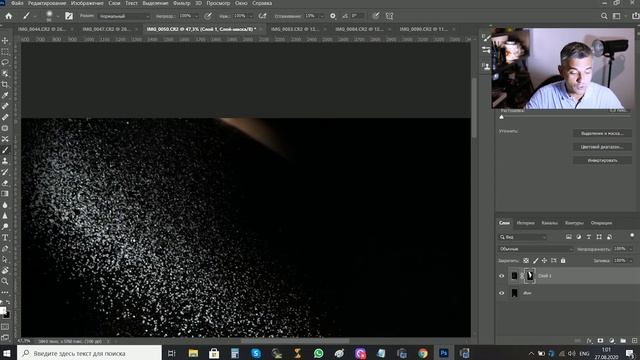Select the Слой 1 layer mask thumbnail
The width and height of the screenshot is (640, 360).
tap(529, 276)
